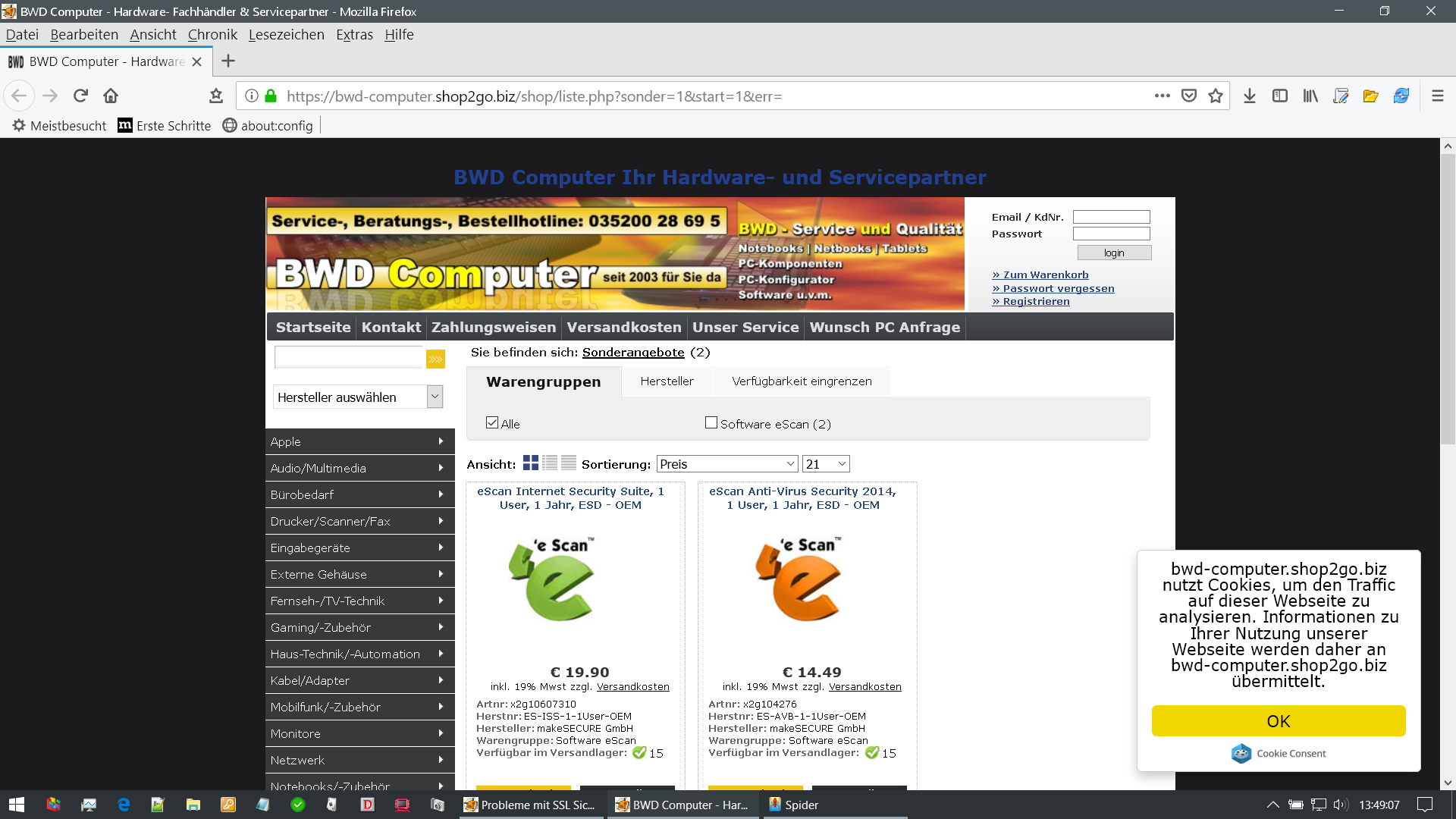Save page to Pocket icon
The width and height of the screenshot is (1456, 819).
(1189, 96)
